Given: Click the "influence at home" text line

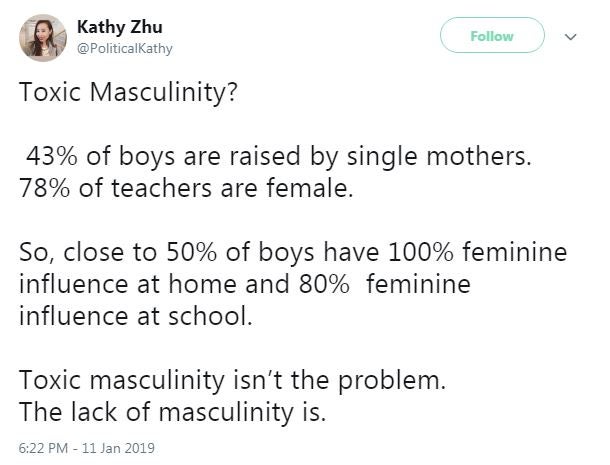Looking at the screenshot, I should pyautogui.click(x=245, y=286).
